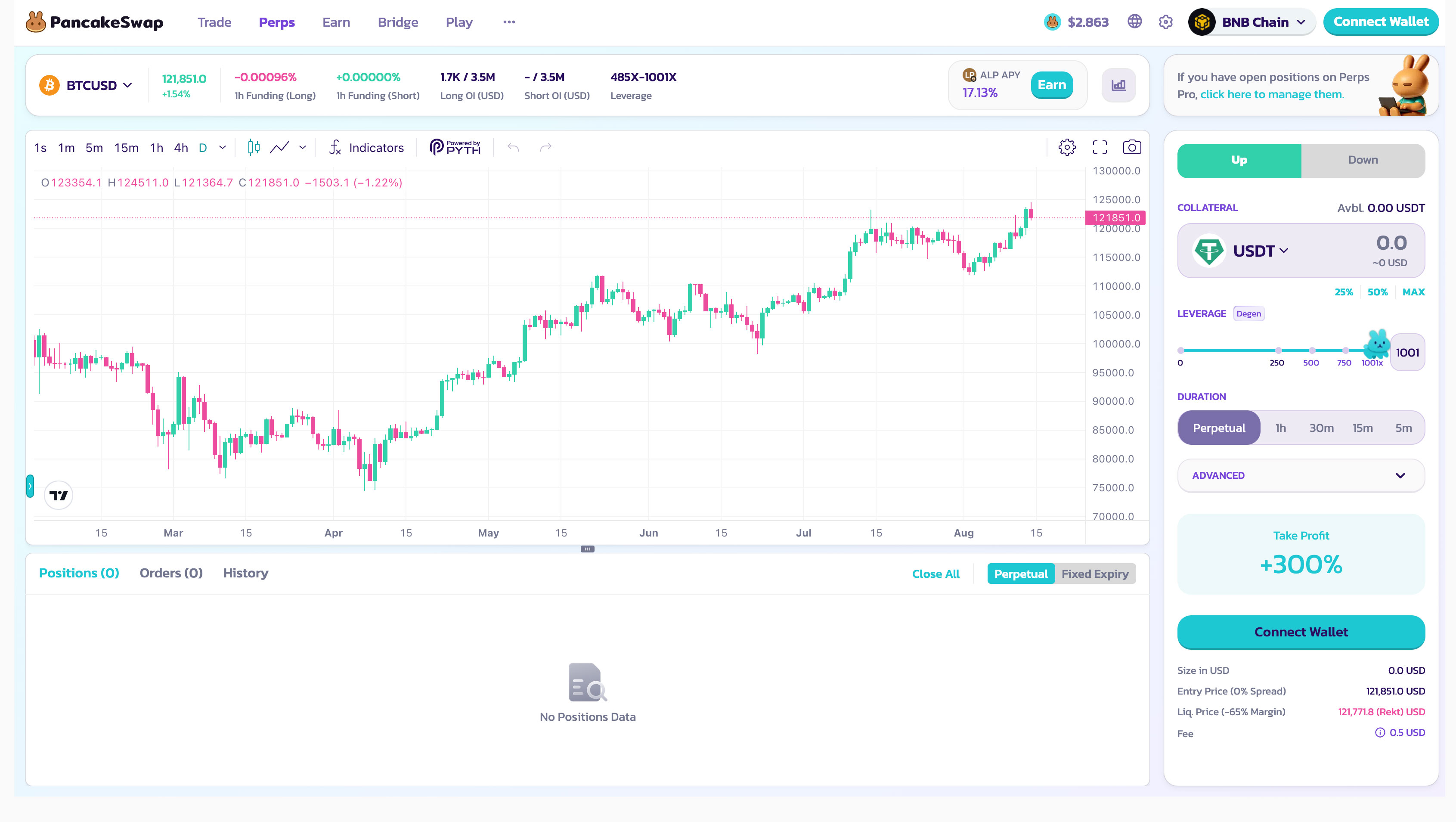1456x822 pixels.
Task: Select the Fixed Expiry positions toggle
Action: (1094, 574)
